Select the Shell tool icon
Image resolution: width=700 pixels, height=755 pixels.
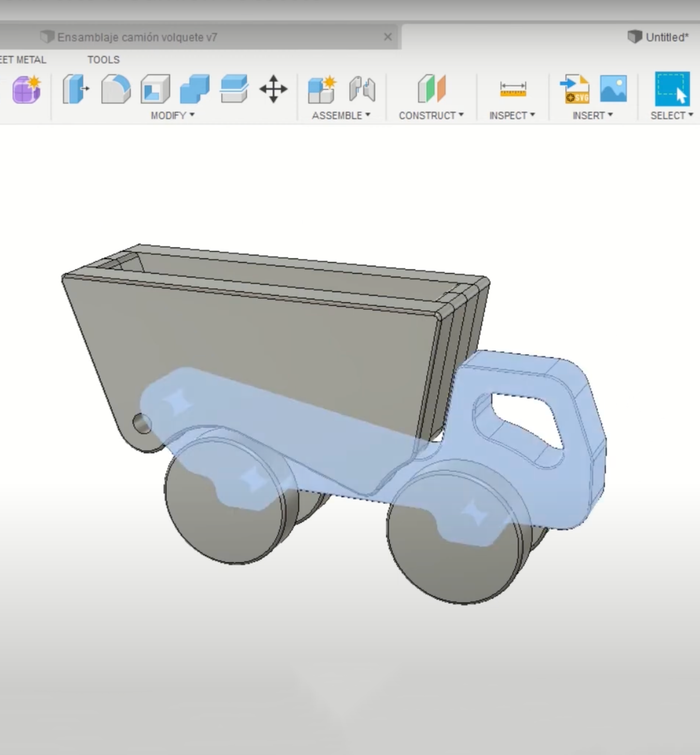(155, 89)
